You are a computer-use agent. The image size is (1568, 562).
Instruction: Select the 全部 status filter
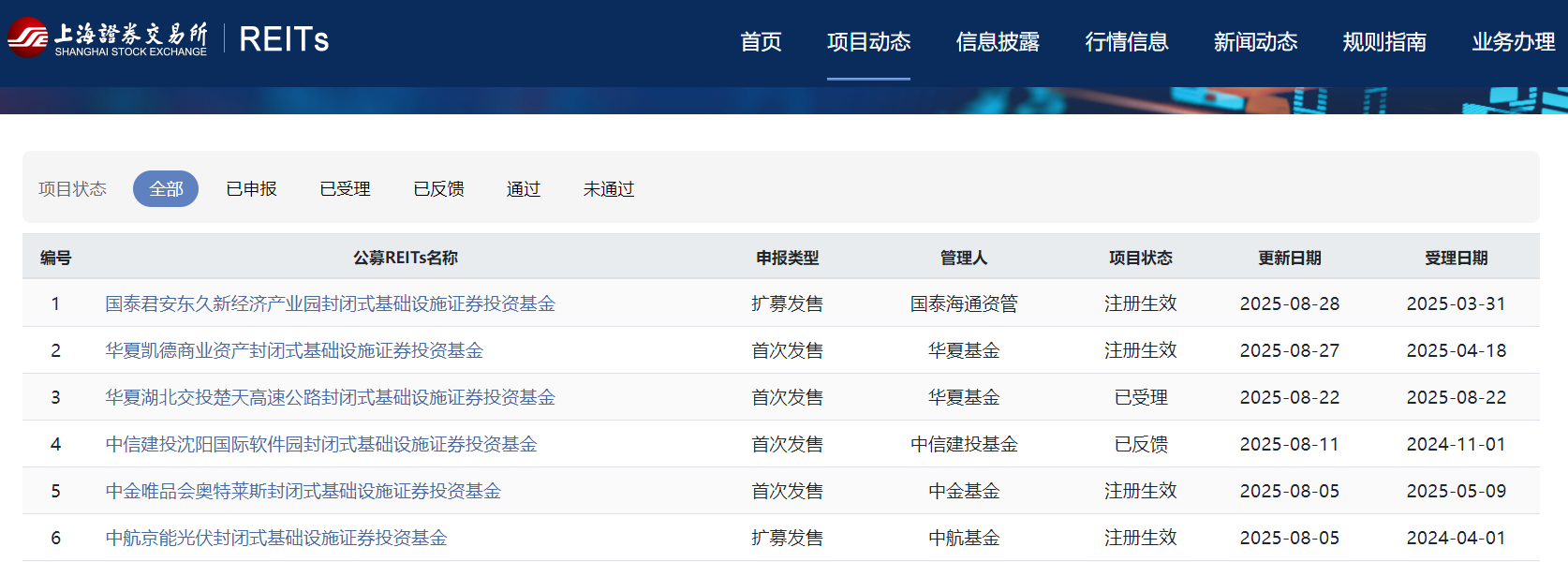tap(166, 189)
